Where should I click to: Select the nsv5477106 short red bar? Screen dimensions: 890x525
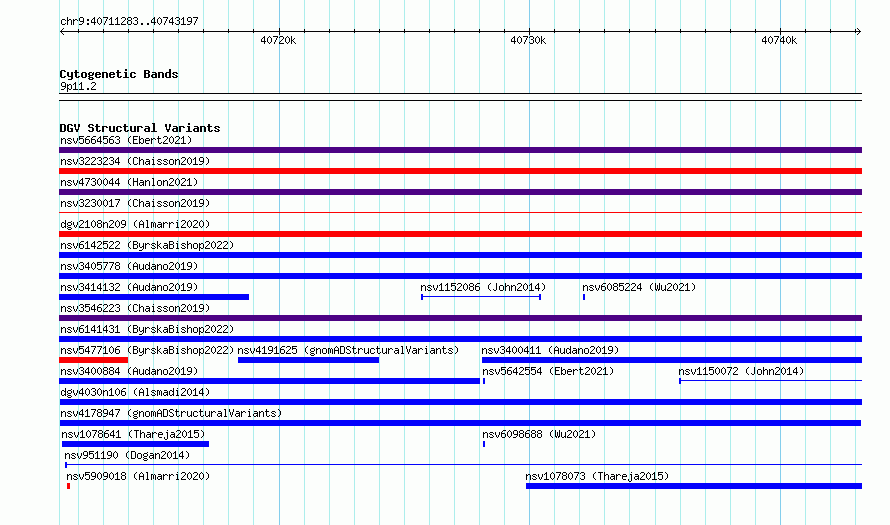(94, 360)
